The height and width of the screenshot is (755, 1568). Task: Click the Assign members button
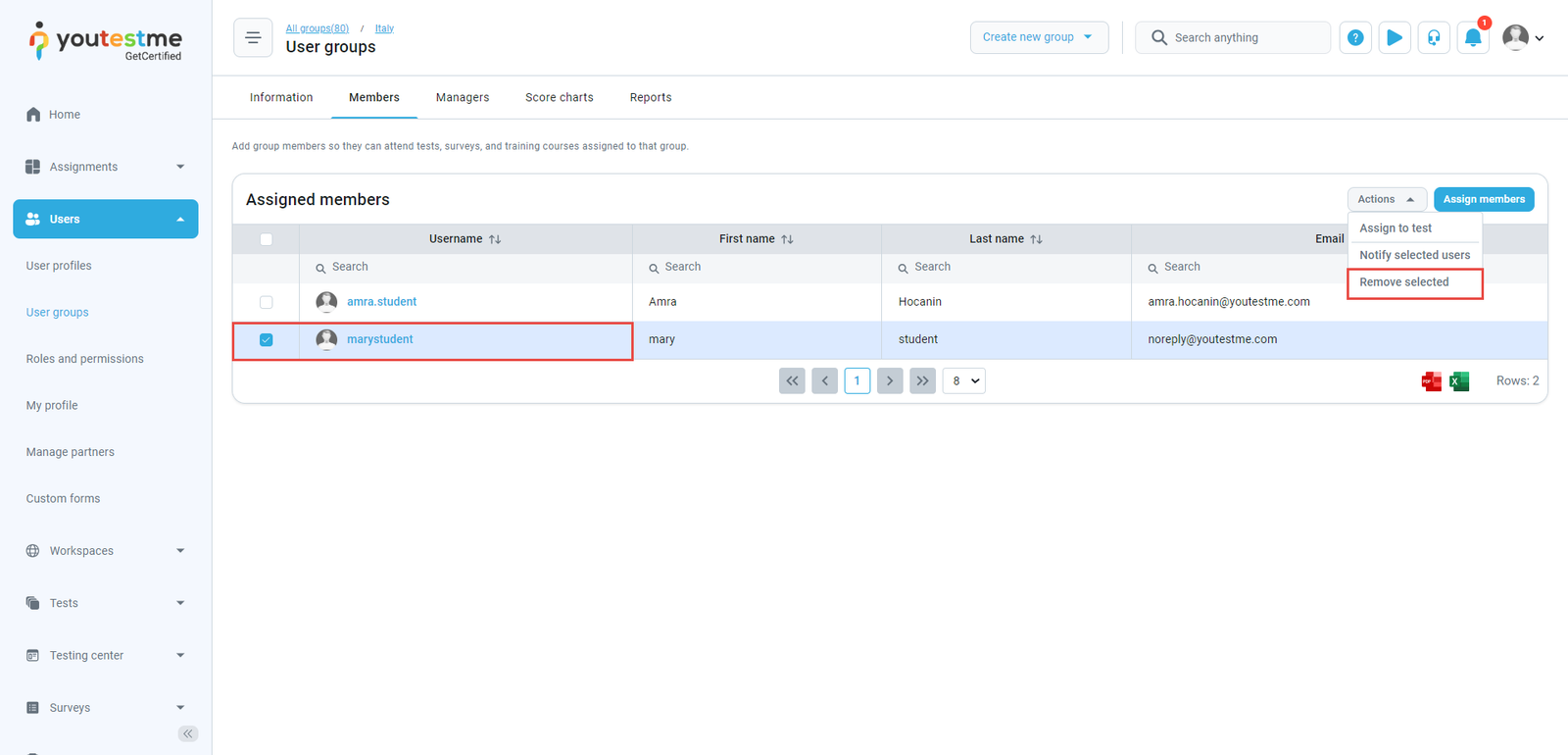click(x=1483, y=199)
